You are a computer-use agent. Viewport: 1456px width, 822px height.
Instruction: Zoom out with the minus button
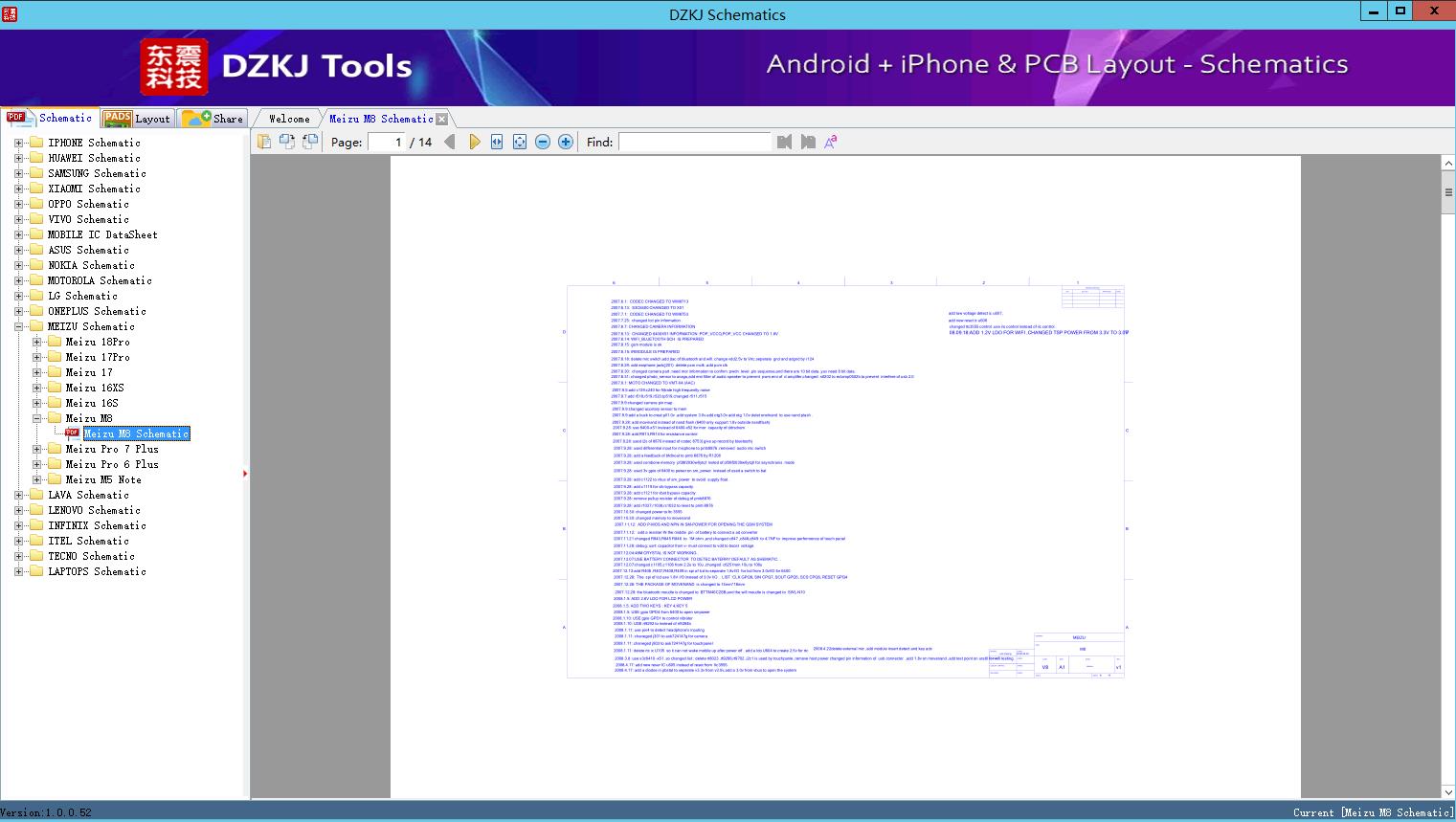coord(543,142)
